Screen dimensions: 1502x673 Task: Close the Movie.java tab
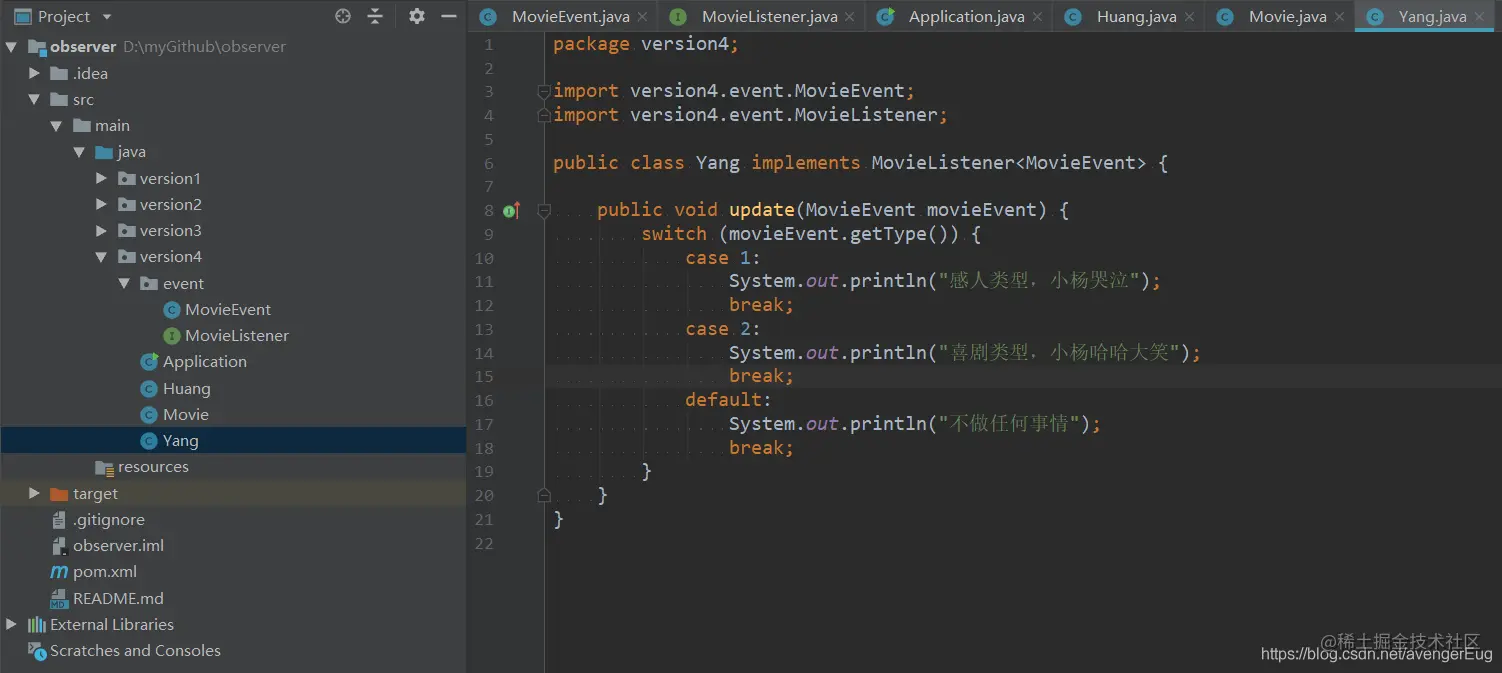click(1339, 17)
